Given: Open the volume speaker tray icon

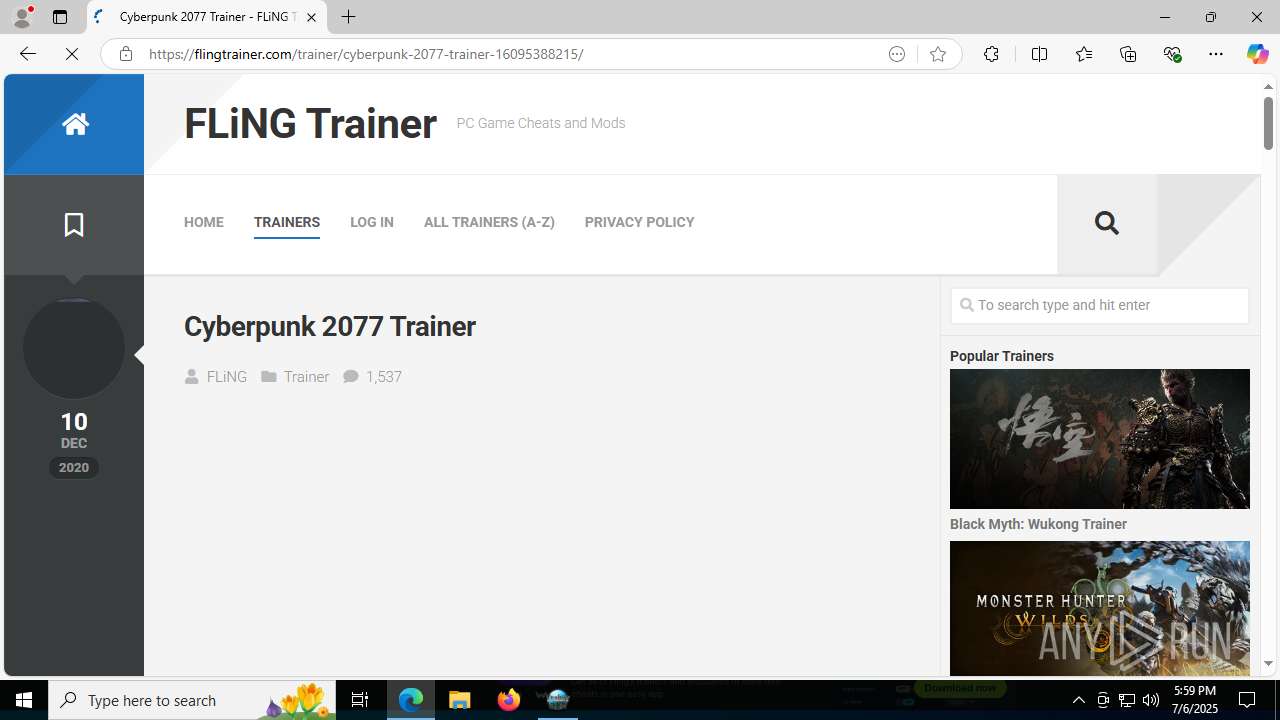Looking at the screenshot, I should coord(1151,700).
